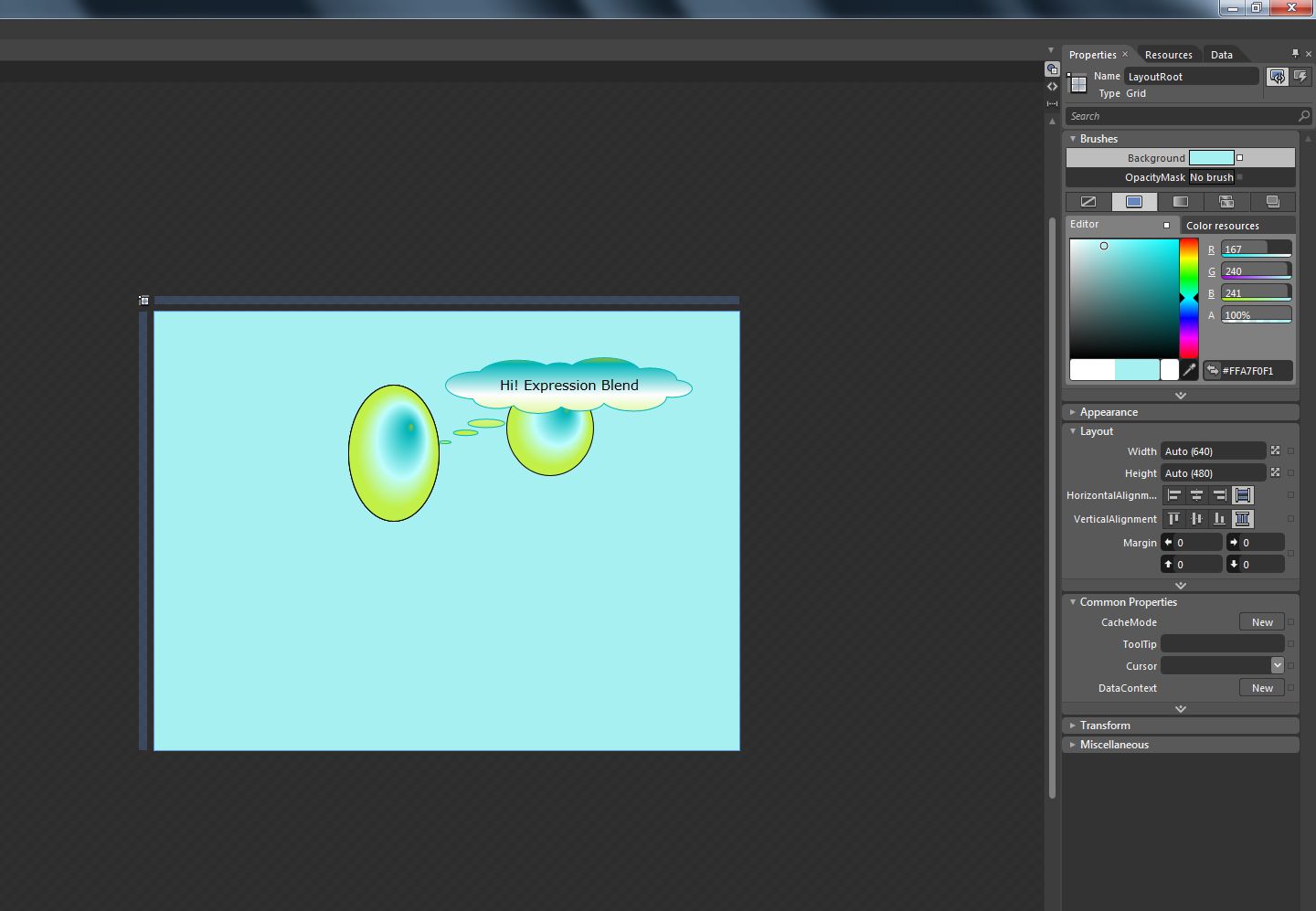
Task: Collapse the Layout section
Action: point(1073,431)
